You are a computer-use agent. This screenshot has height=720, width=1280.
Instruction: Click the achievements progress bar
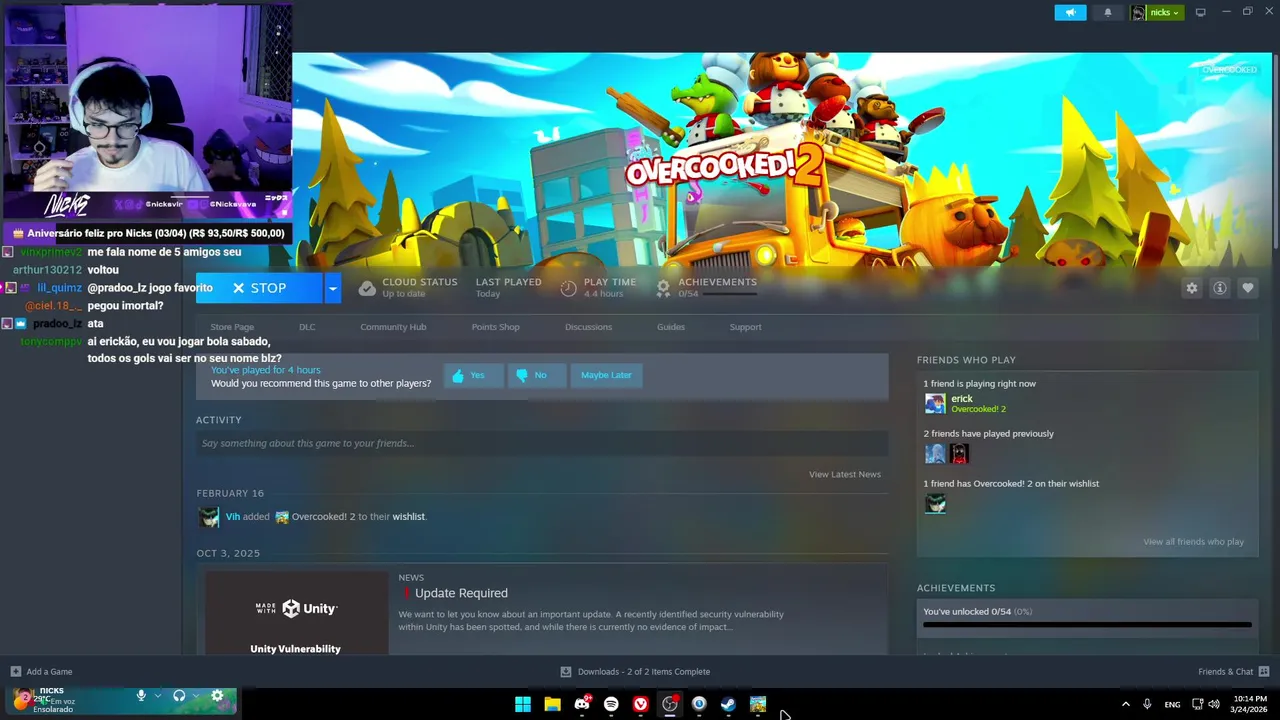(1087, 625)
